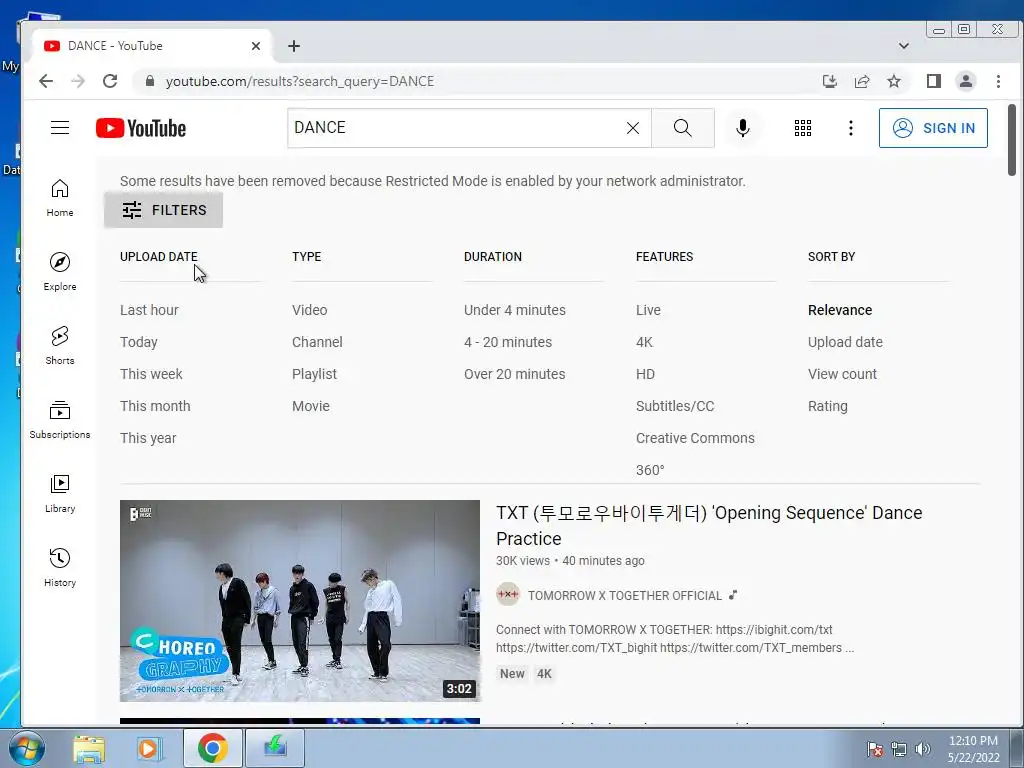Enable the Live feature filter
This screenshot has width=1024, height=768.
[648, 310]
